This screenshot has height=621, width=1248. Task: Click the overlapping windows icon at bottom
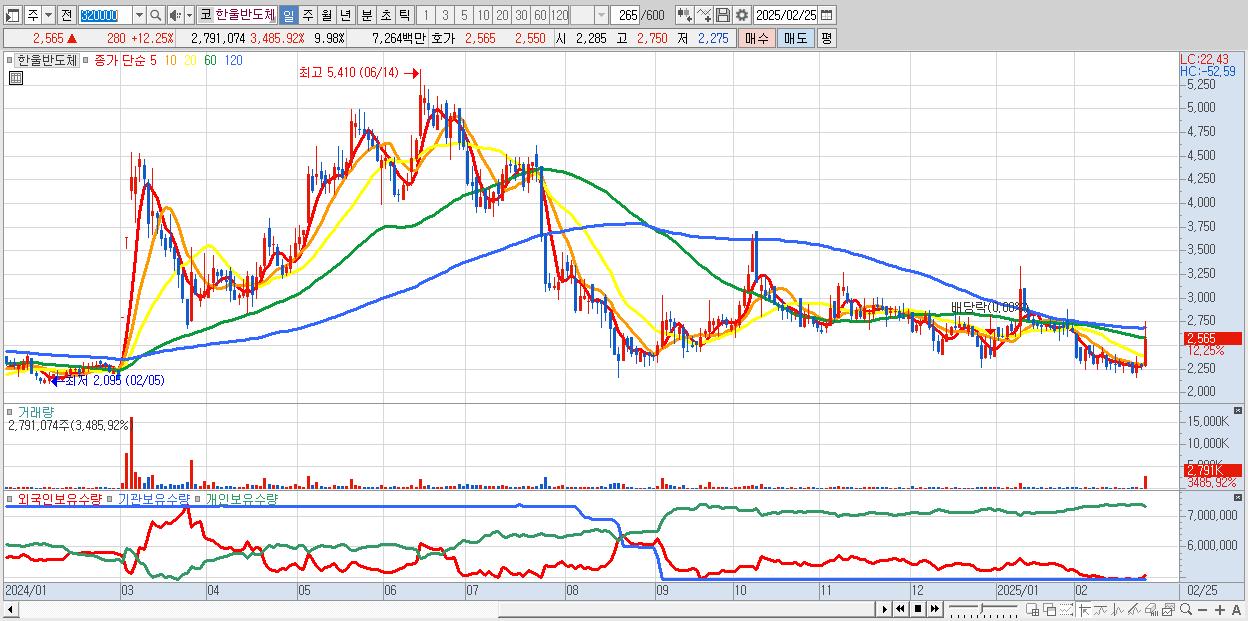tap(1049, 609)
